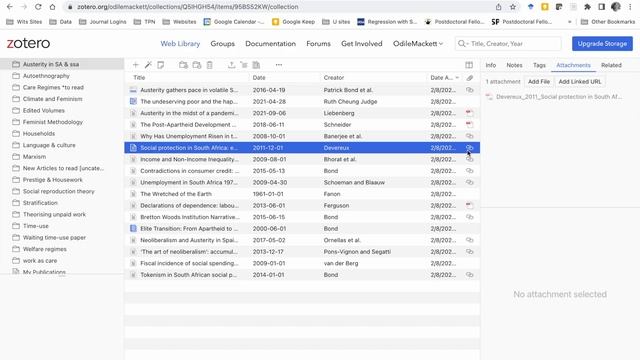The width and height of the screenshot is (640, 360).
Task: Click the Add File button
Action: coord(539,82)
